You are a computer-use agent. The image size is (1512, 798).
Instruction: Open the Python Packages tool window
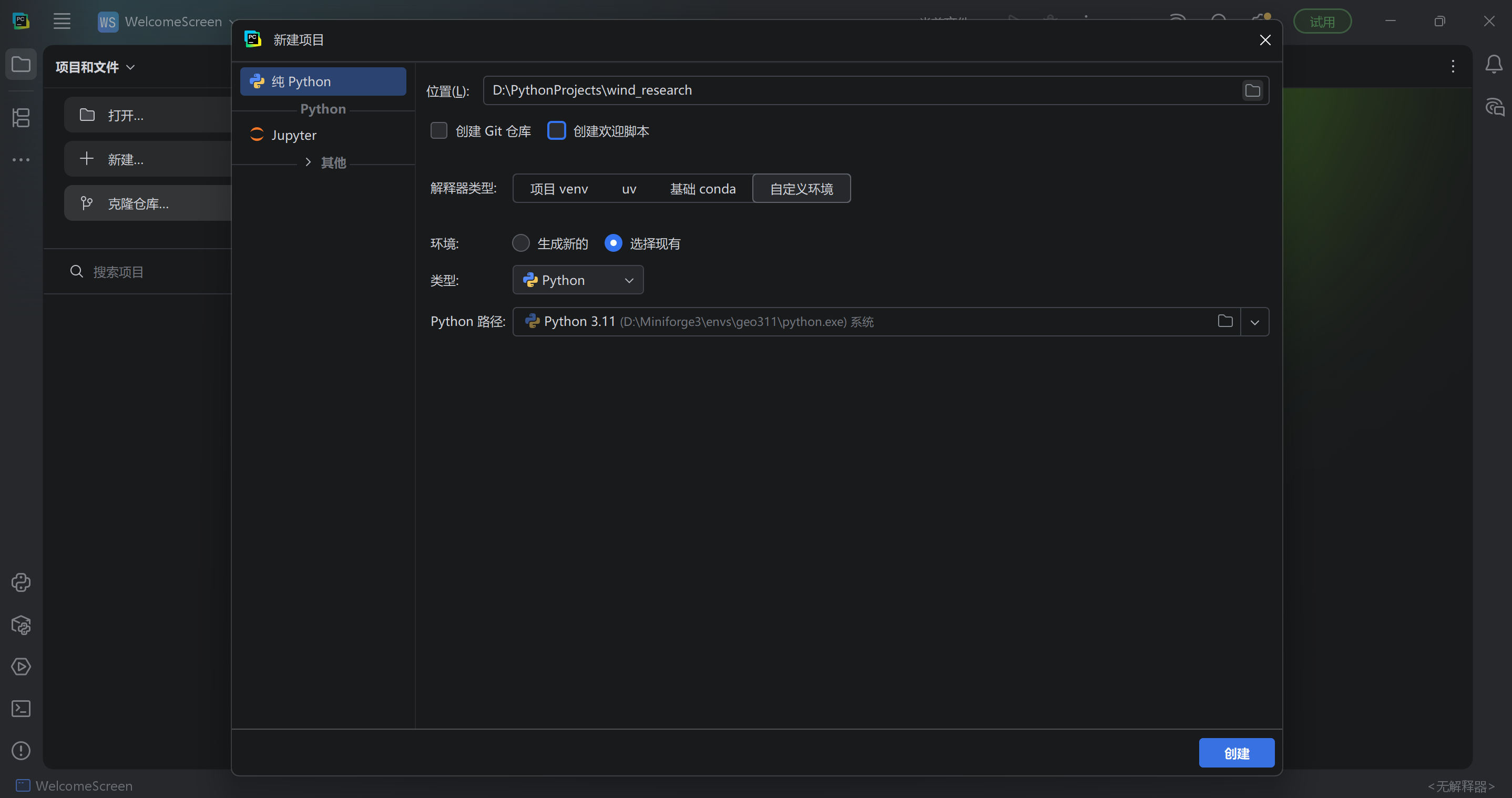(21, 625)
